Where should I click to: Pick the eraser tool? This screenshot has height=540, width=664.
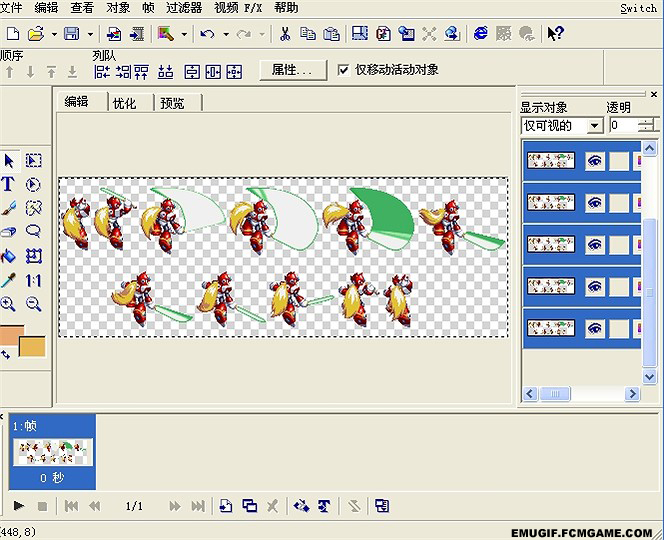(8, 231)
